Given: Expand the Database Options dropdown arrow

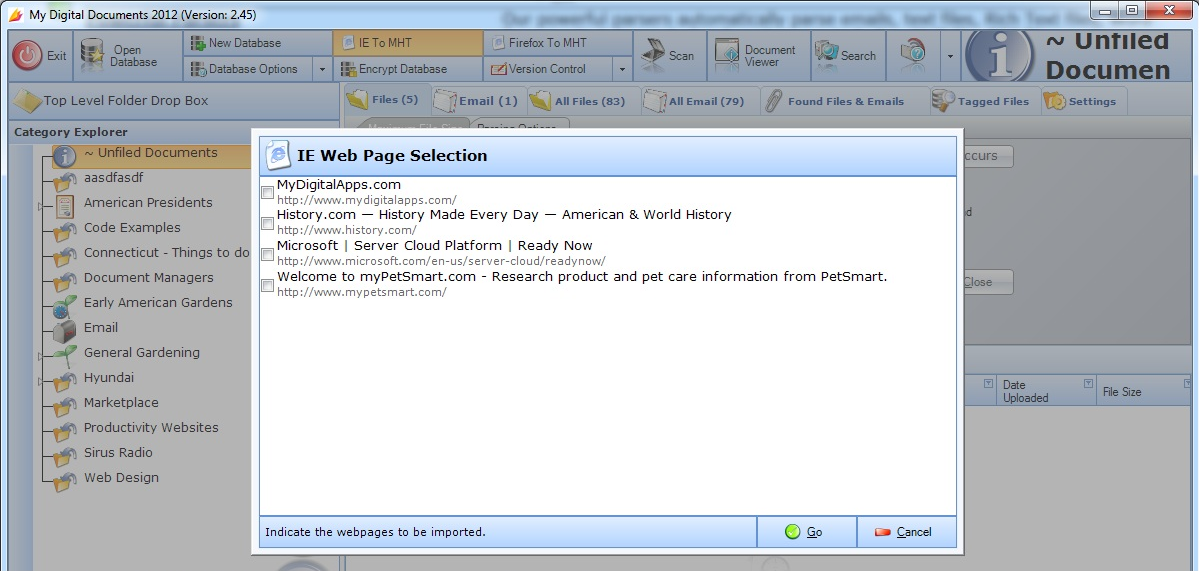Looking at the screenshot, I should click(x=322, y=69).
